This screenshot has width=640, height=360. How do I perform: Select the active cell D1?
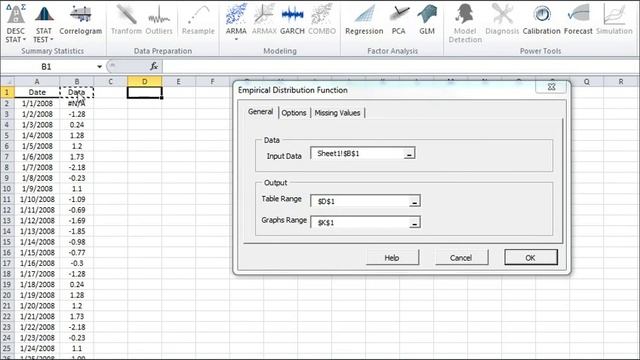pos(144,92)
